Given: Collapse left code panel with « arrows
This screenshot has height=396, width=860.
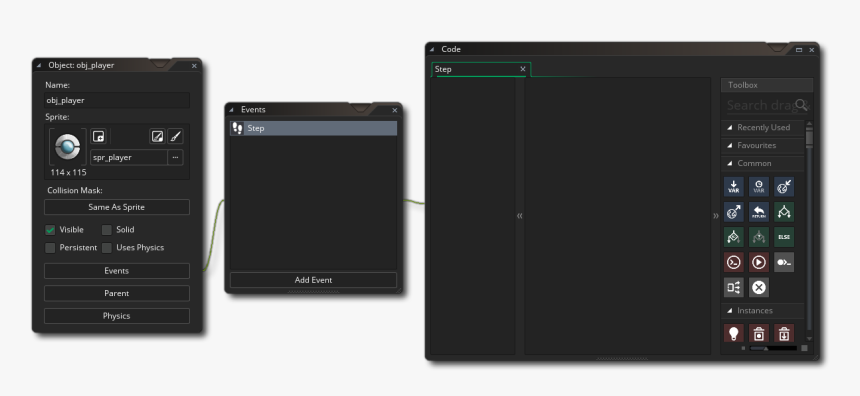Looking at the screenshot, I should 519,216.
